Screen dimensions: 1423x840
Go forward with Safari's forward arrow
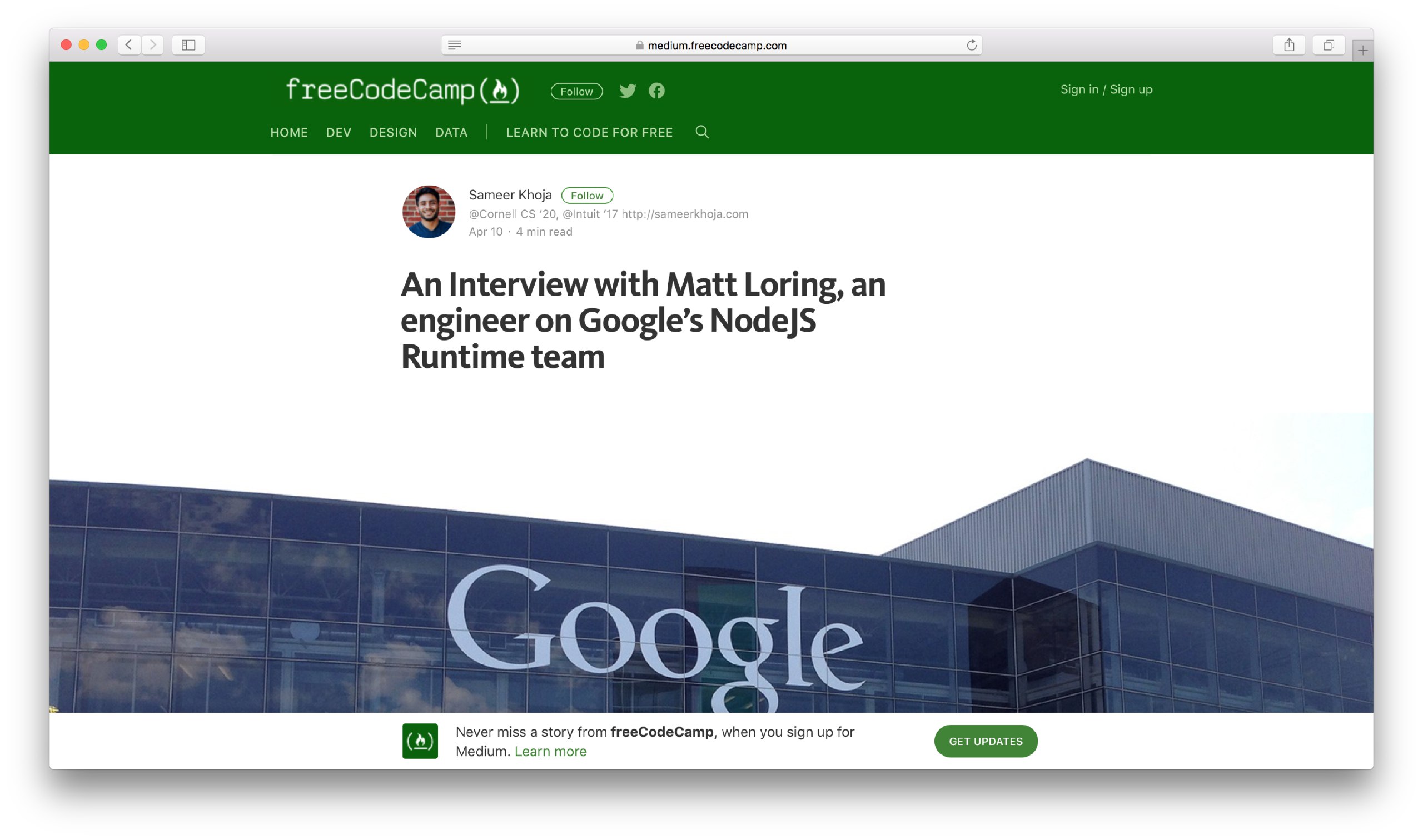coord(152,44)
